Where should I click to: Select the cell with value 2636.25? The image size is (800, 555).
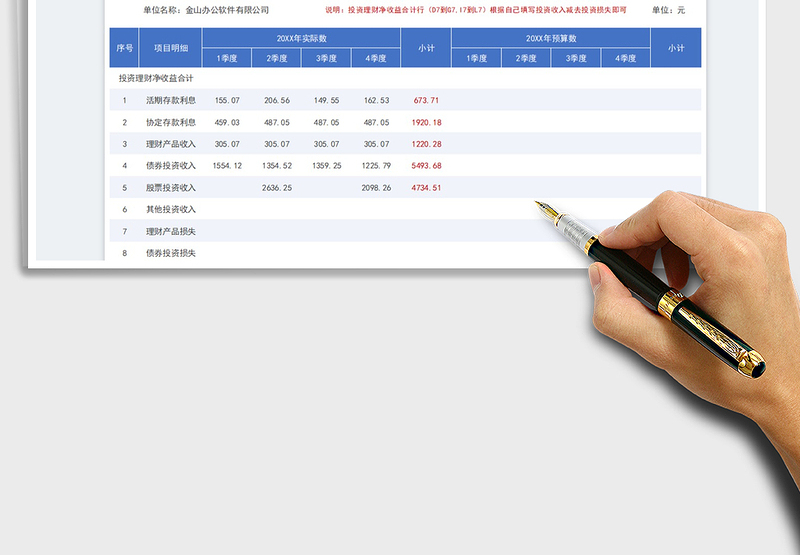point(276,188)
